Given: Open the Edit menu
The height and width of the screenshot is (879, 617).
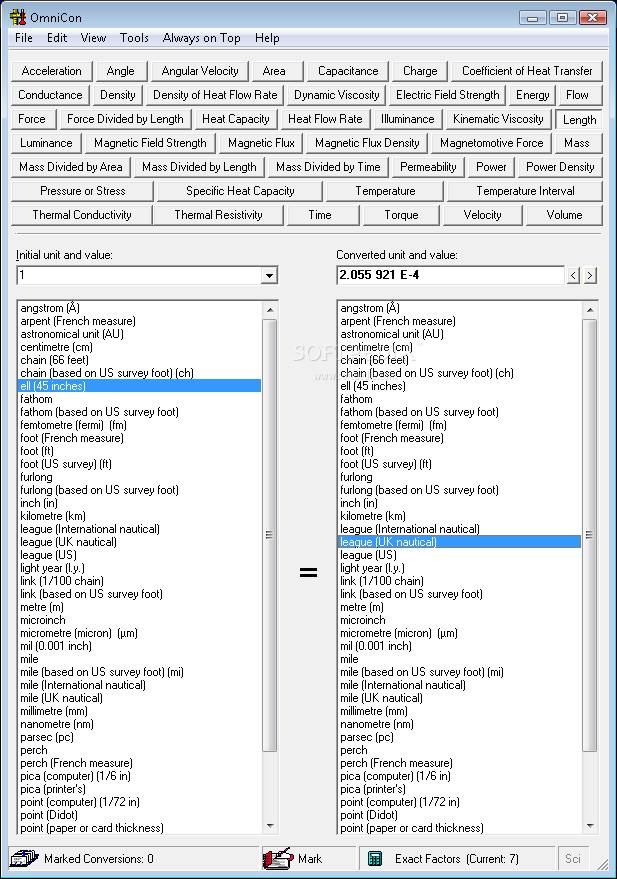Looking at the screenshot, I should point(57,38).
